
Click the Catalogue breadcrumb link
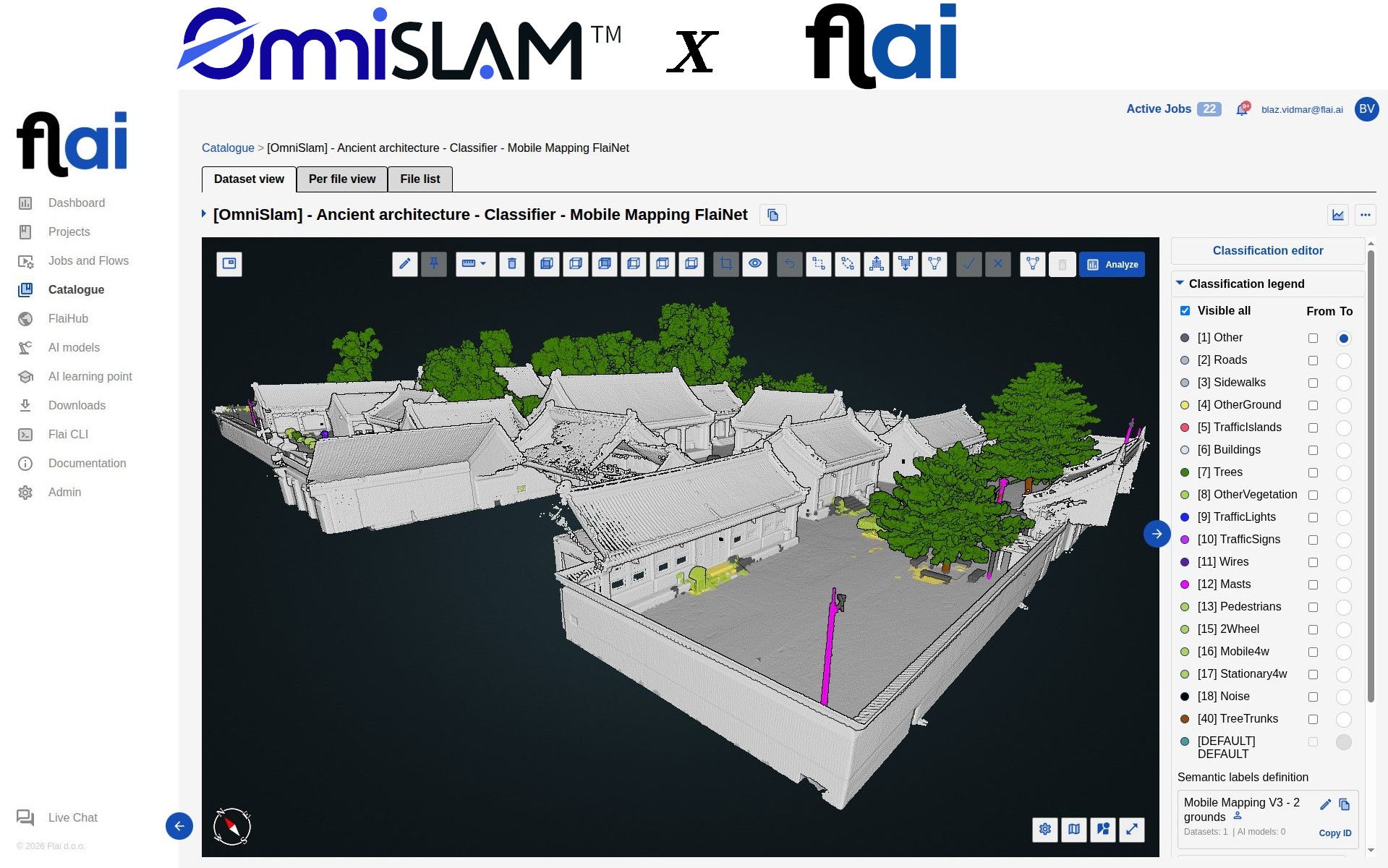pos(228,148)
